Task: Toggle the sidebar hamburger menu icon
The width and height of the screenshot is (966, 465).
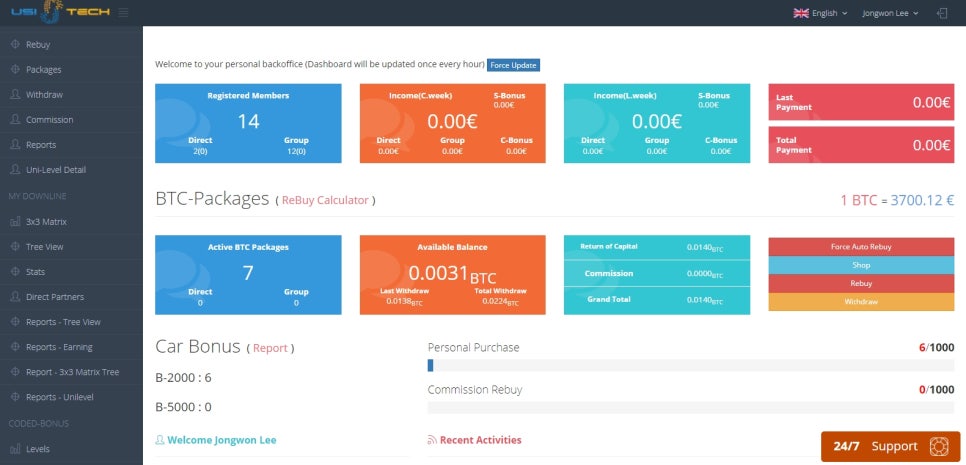Action: point(123,12)
